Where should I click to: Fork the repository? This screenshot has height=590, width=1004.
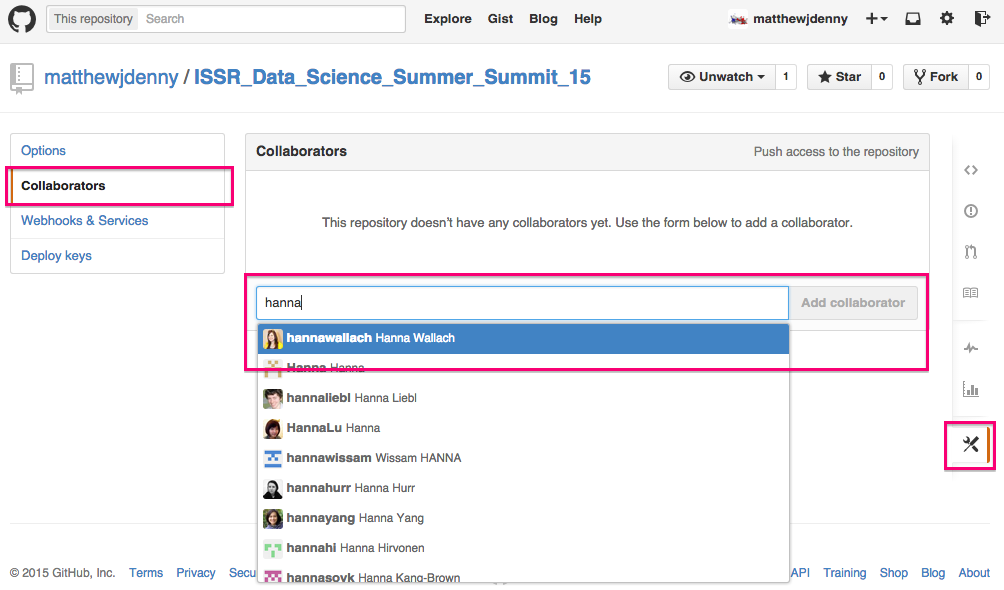[935, 77]
